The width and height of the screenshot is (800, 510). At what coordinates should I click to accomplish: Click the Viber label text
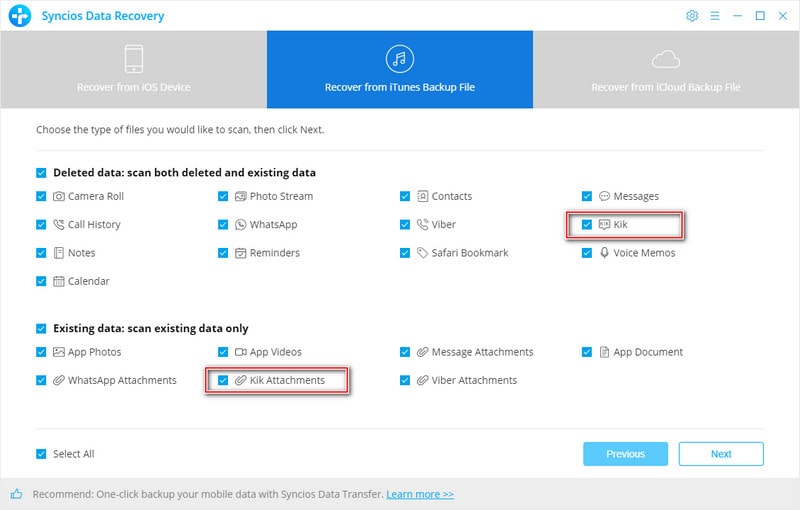coord(443,224)
